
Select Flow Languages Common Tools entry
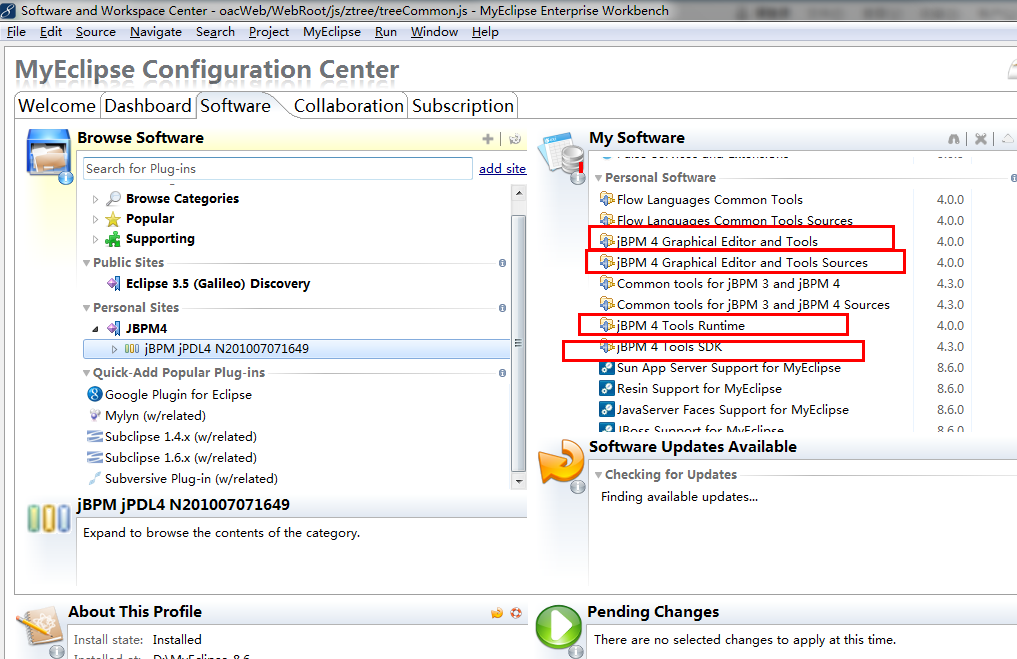[x=710, y=200]
